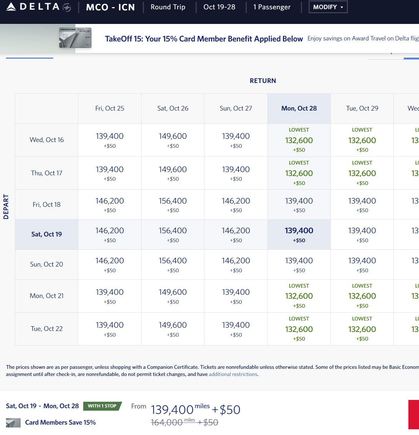Screen dimensions: 419x435
Task: Choose lowest fare Tue Oct 22 to Tue Oct 29
Action: click(x=362, y=329)
